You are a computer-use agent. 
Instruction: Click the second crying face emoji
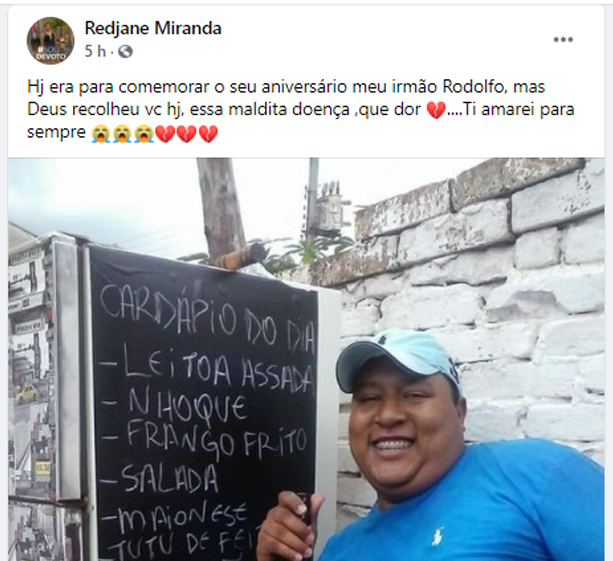[x=122, y=134]
